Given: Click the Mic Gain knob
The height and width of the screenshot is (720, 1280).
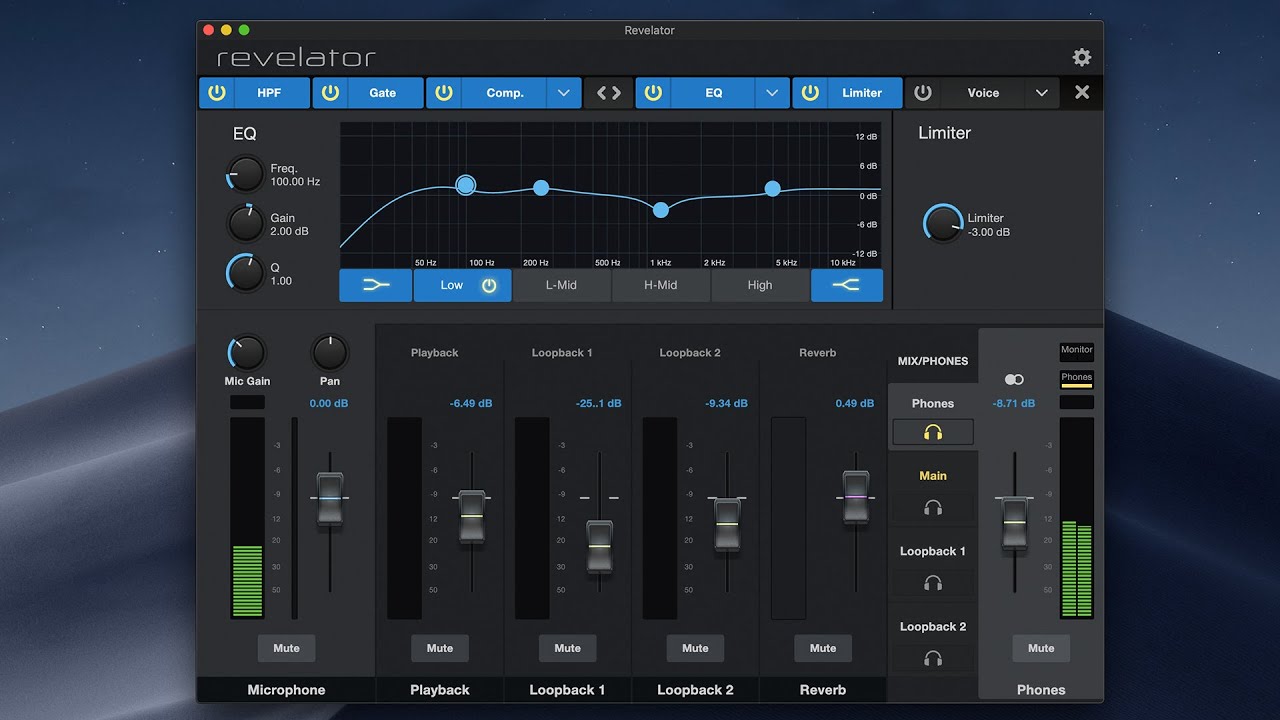Looking at the screenshot, I should pos(247,353).
